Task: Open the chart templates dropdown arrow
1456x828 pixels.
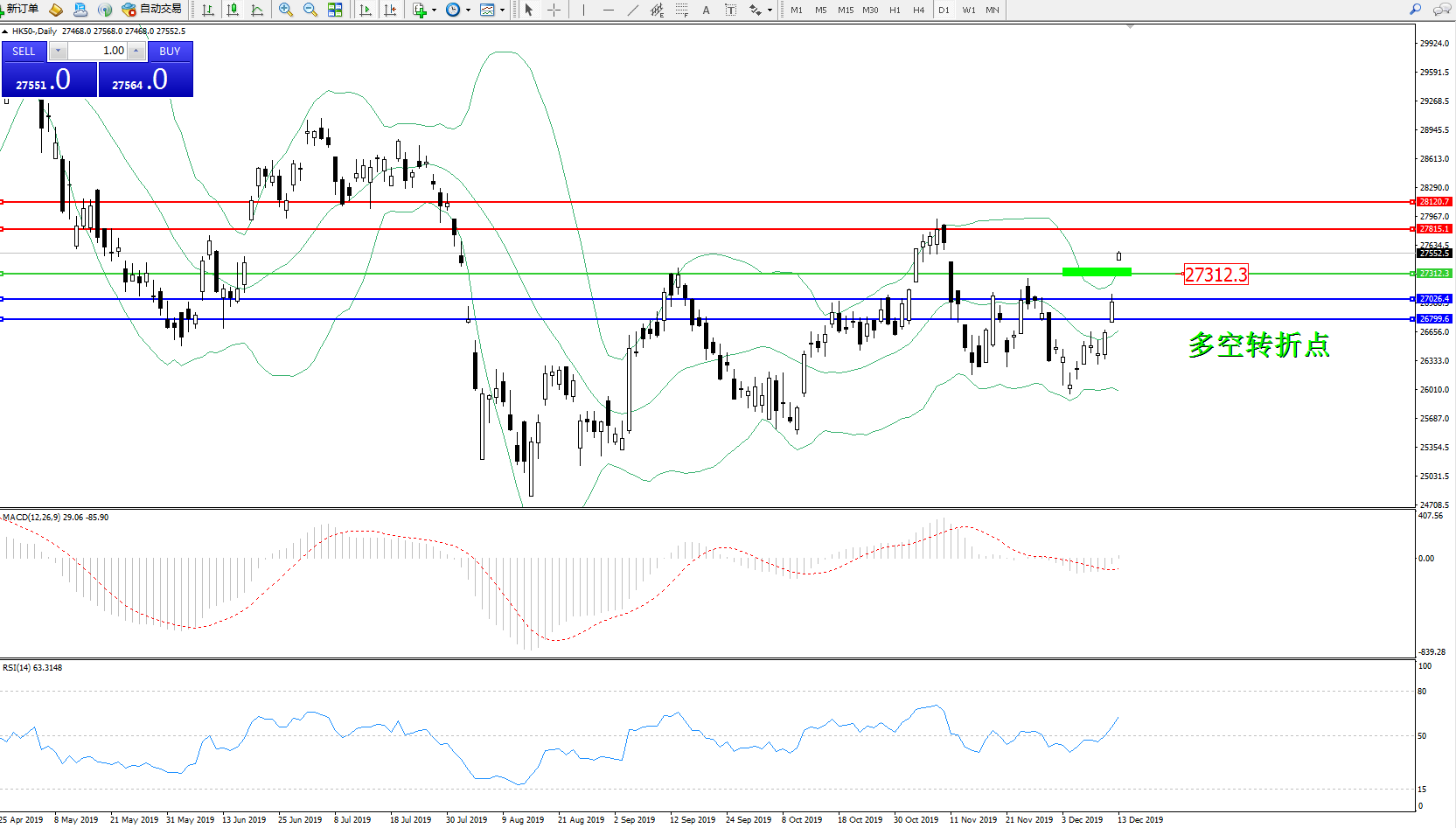Action: click(x=502, y=10)
